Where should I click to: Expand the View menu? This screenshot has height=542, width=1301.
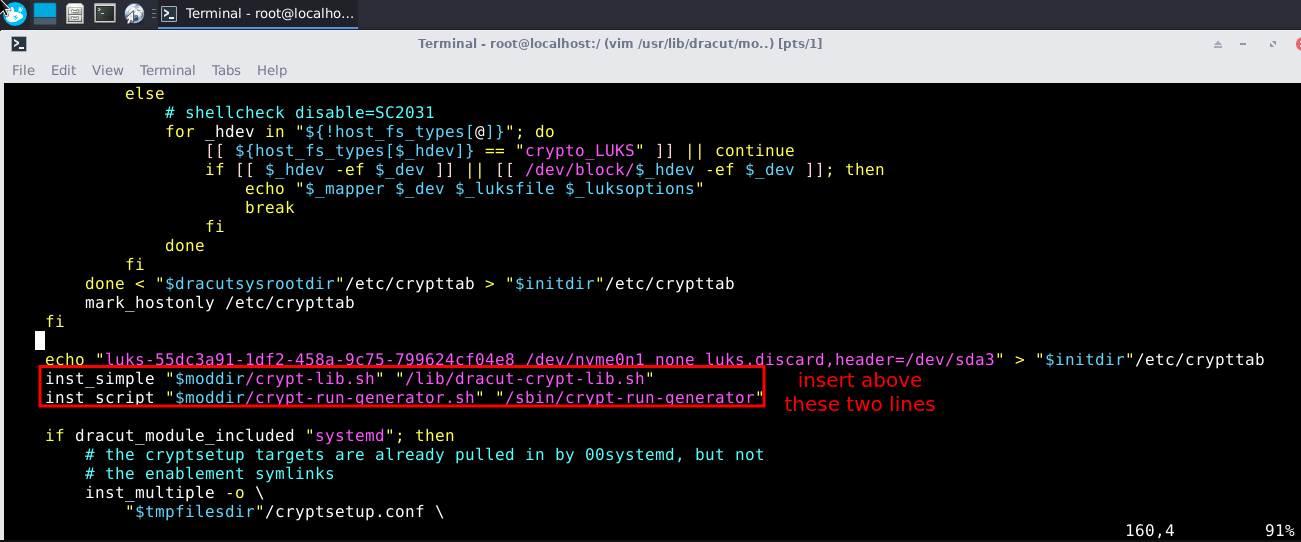point(107,70)
